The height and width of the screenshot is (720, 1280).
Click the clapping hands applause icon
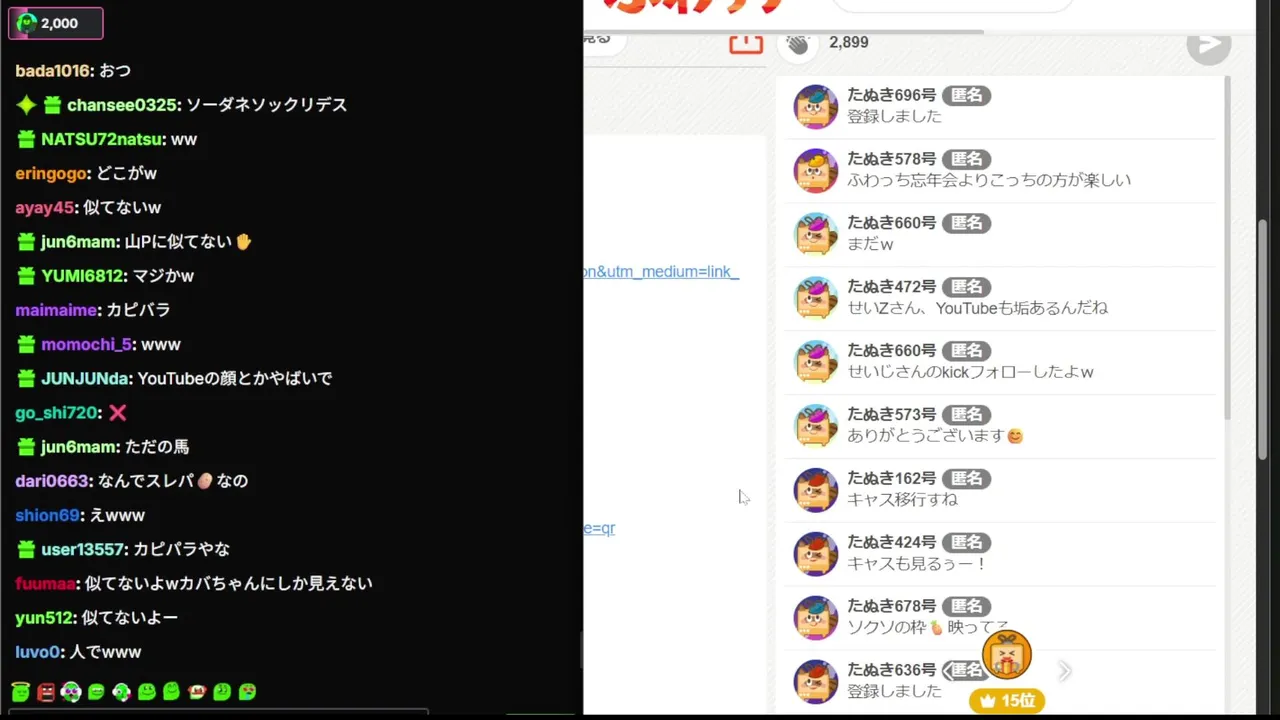797,43
